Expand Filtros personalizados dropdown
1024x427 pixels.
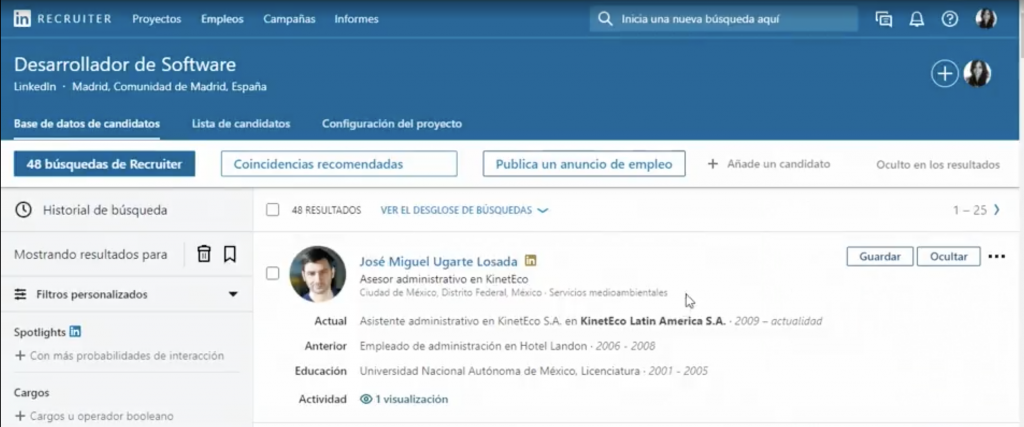233,295
